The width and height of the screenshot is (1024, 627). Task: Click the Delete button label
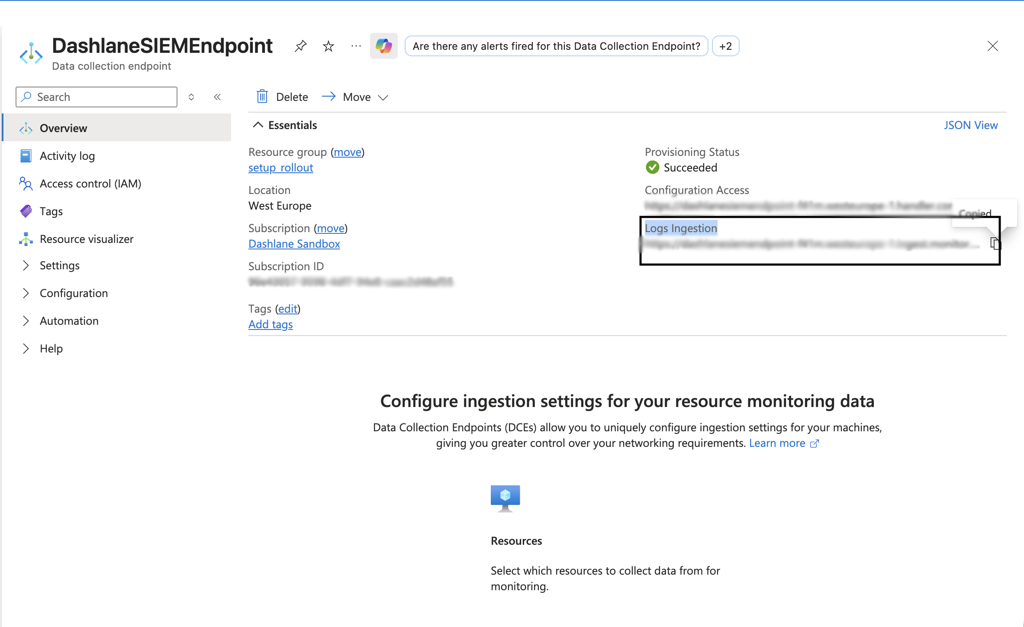click(x=292, y=97)
